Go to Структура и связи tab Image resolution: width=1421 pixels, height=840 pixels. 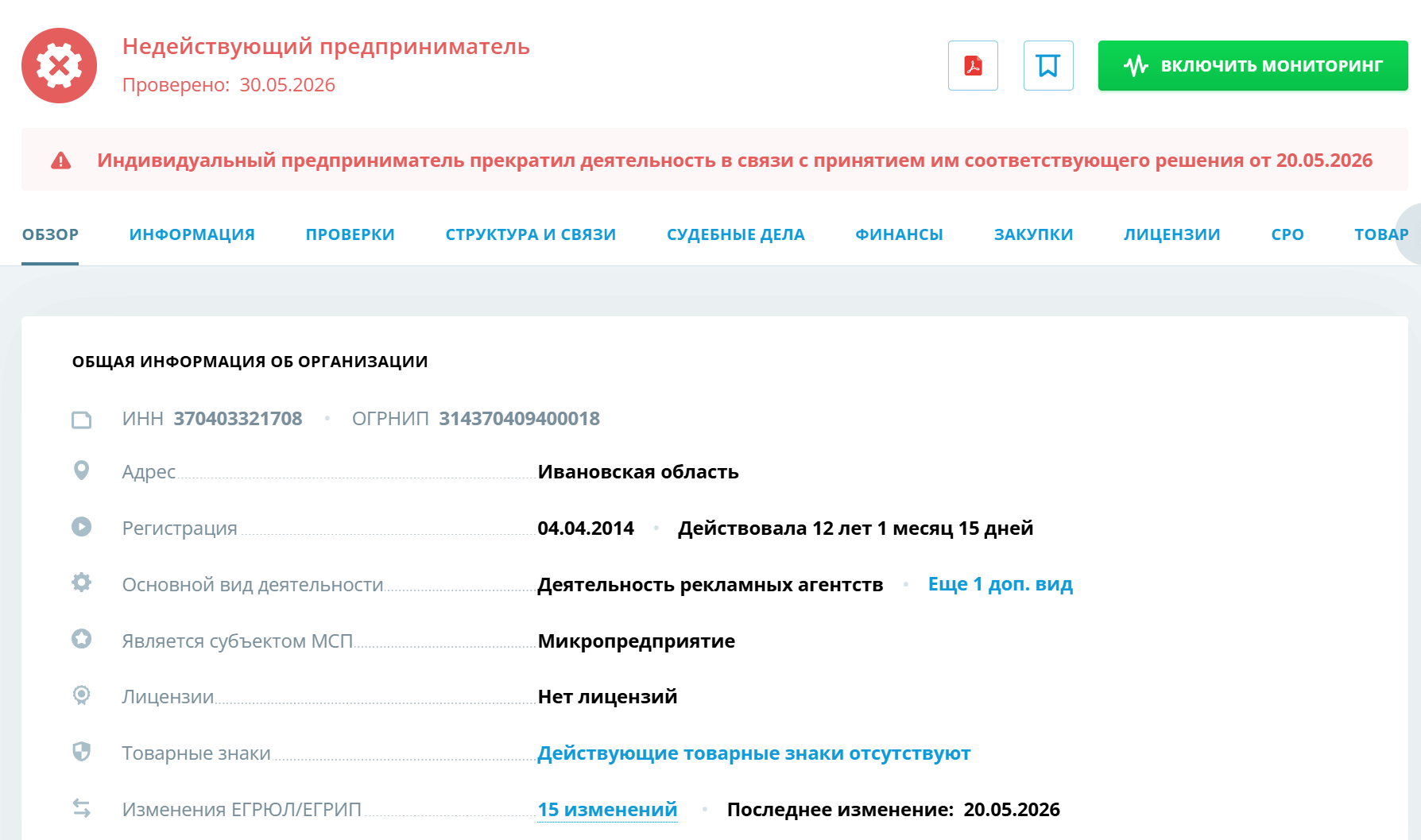pyautogui.click(x=531, y=234)
